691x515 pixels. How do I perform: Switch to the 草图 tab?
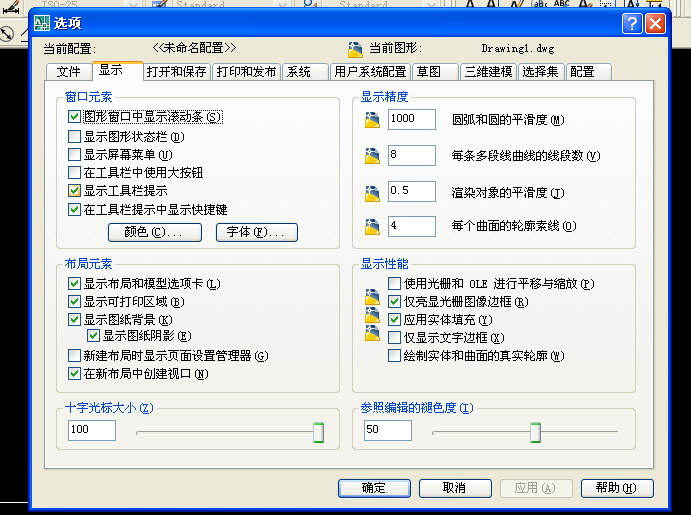pyautogui.click(x=435, y=72)
